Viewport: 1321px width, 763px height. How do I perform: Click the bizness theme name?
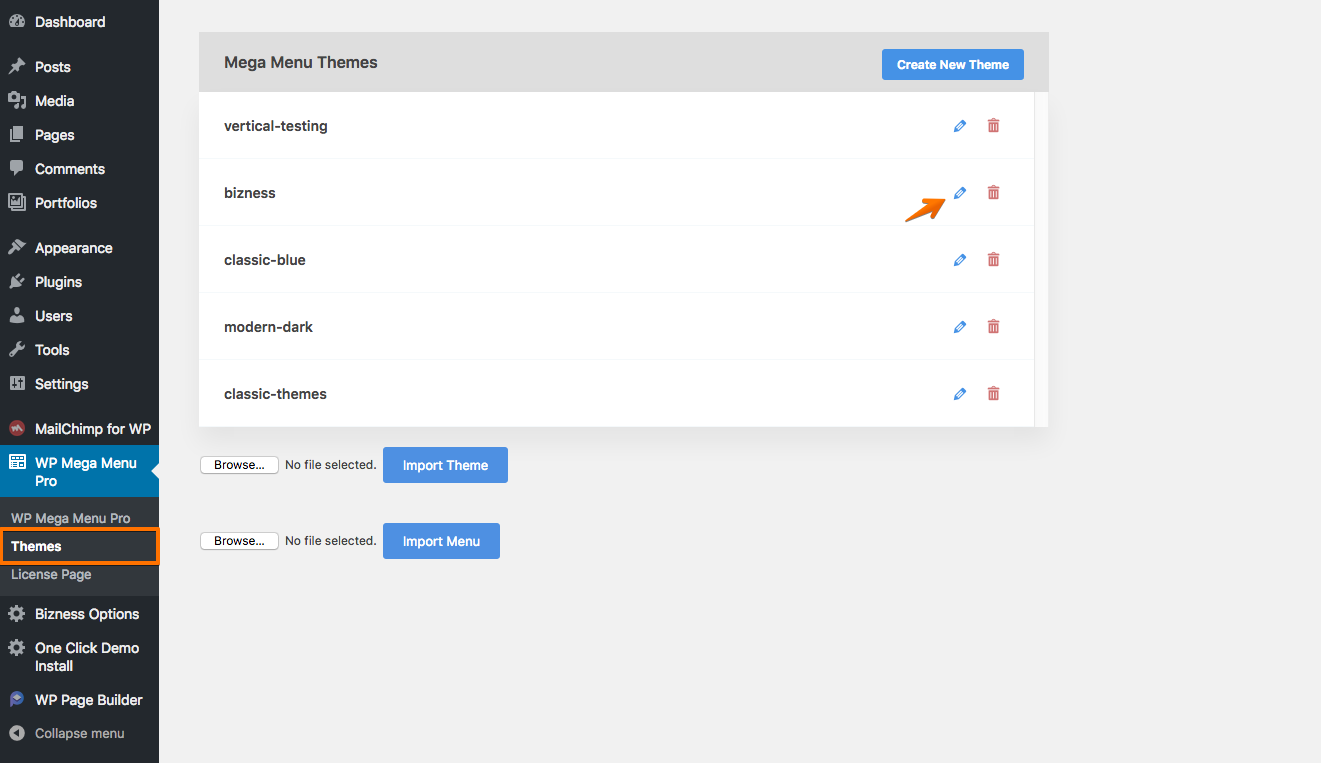[x=250, y=193]
